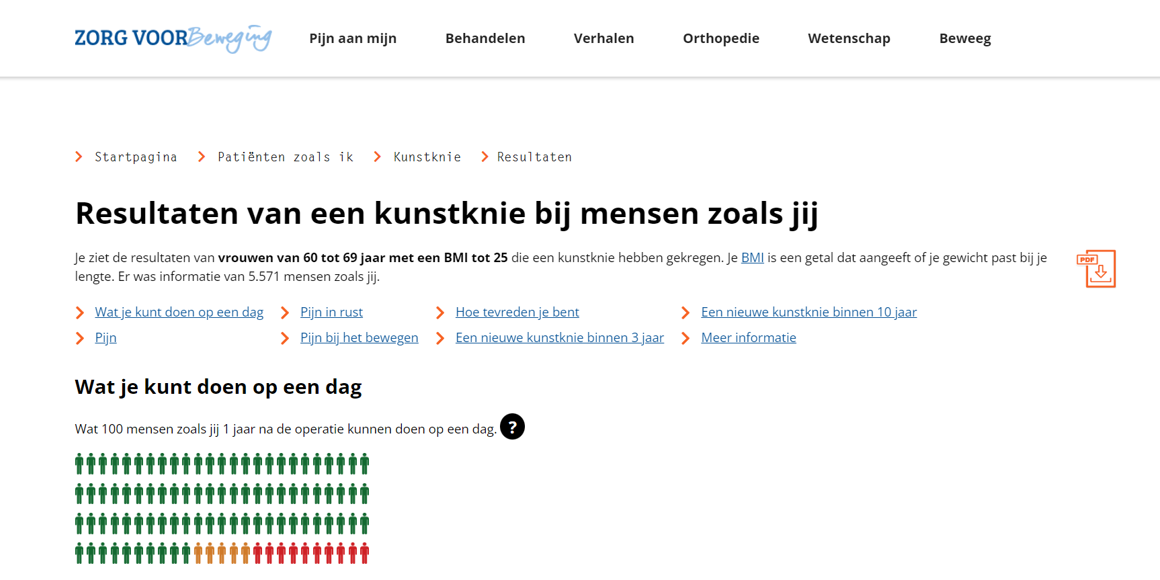Go to Startpagina in the breadcrumb
This screenshot has height=580, width=1160.
tap(136, 157)
